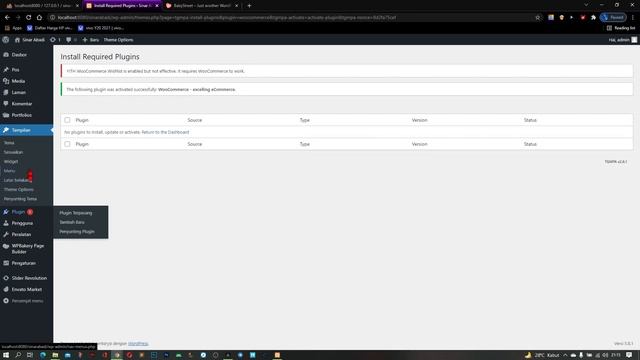Viewport: 640px width, 360px height.
Task: Open the Hai, admin account menu
Action: tap(622, 40)
